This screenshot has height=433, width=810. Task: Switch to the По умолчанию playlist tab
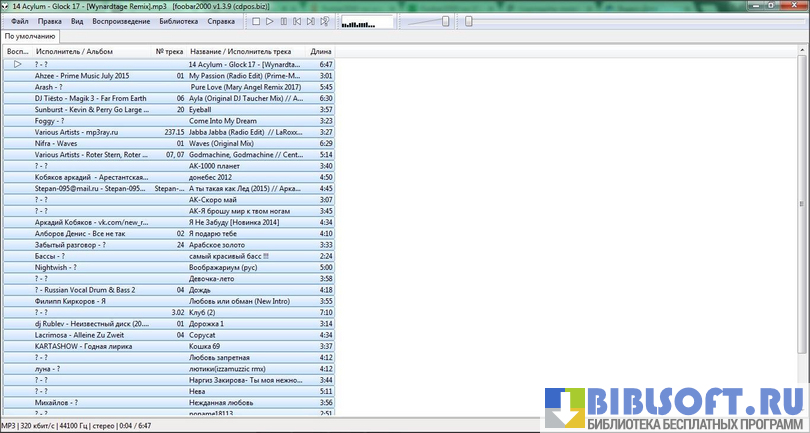[29, 36]
